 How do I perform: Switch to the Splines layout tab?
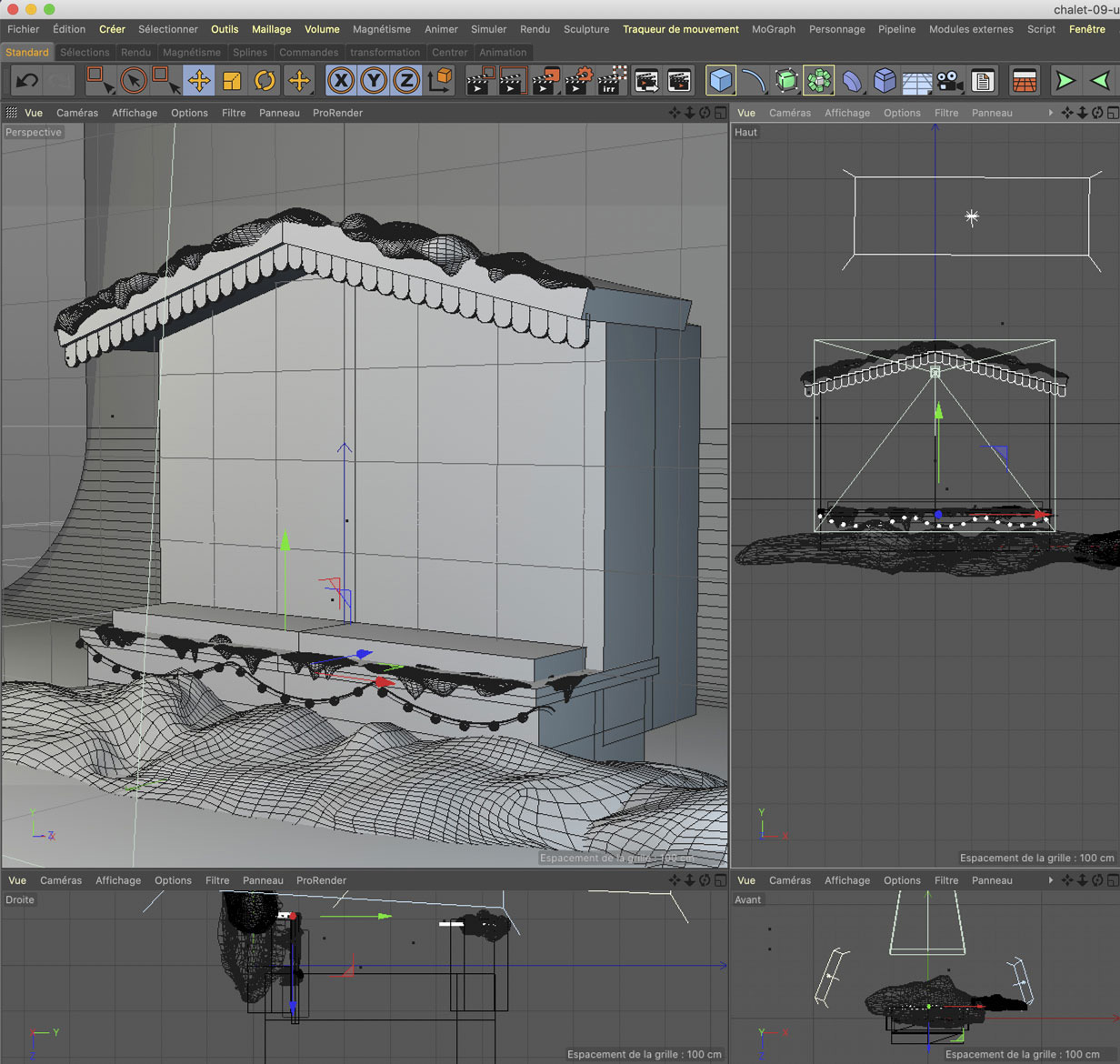tap(250, 52)
